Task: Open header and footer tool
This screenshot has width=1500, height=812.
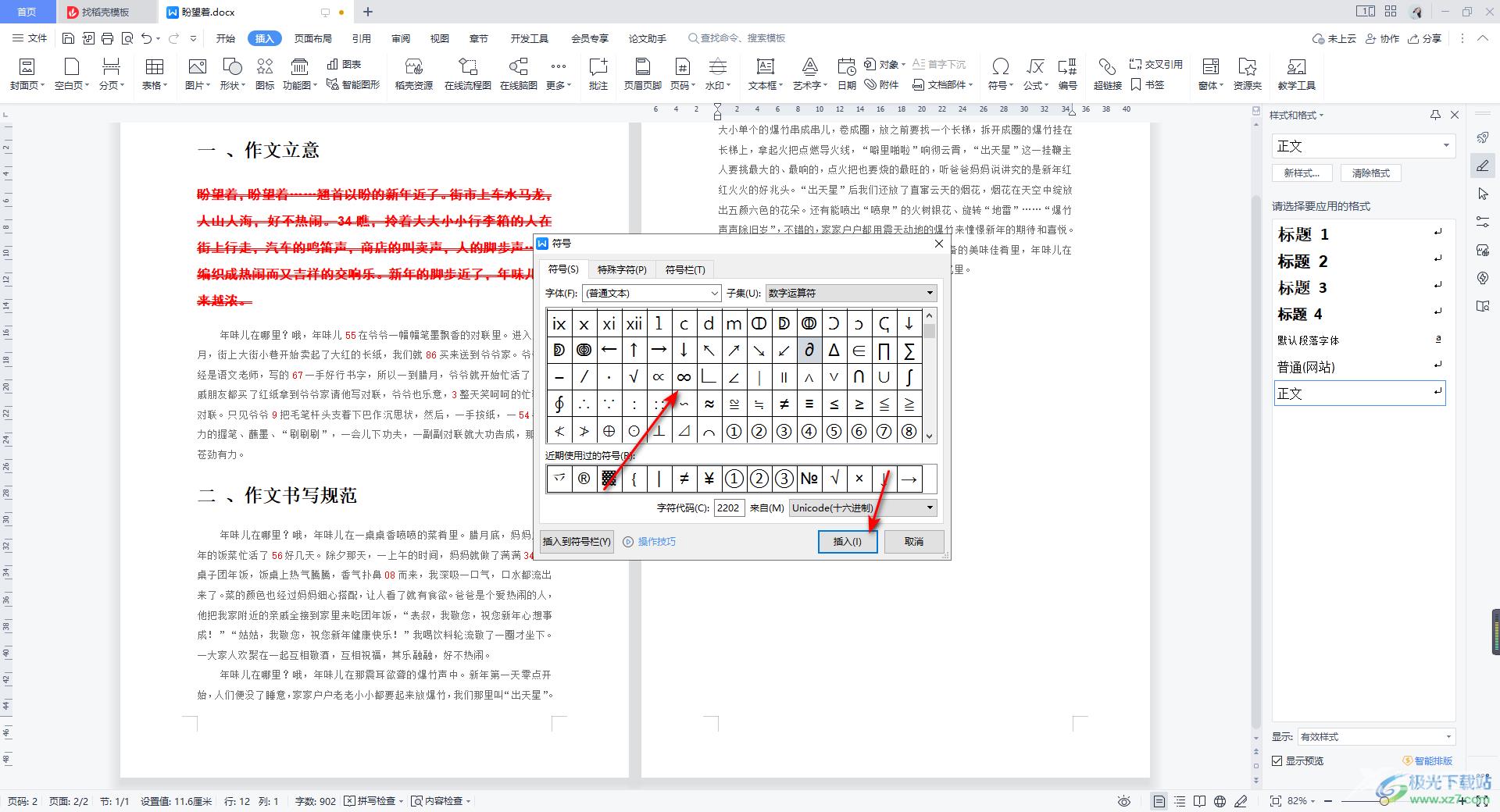Action: tap(642, 74)
